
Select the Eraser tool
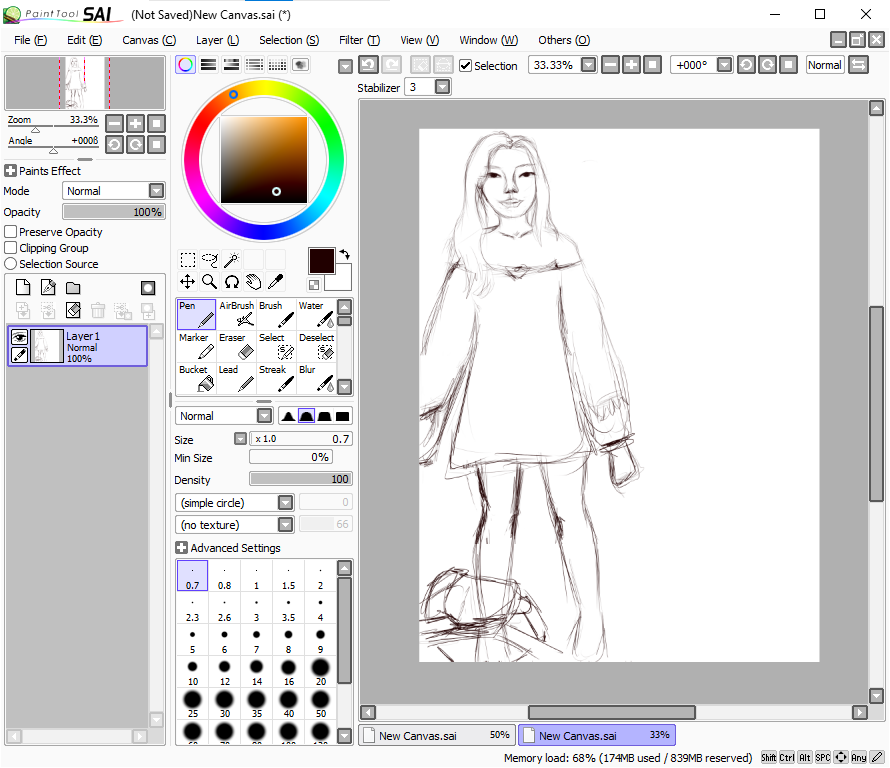point(236,346)
